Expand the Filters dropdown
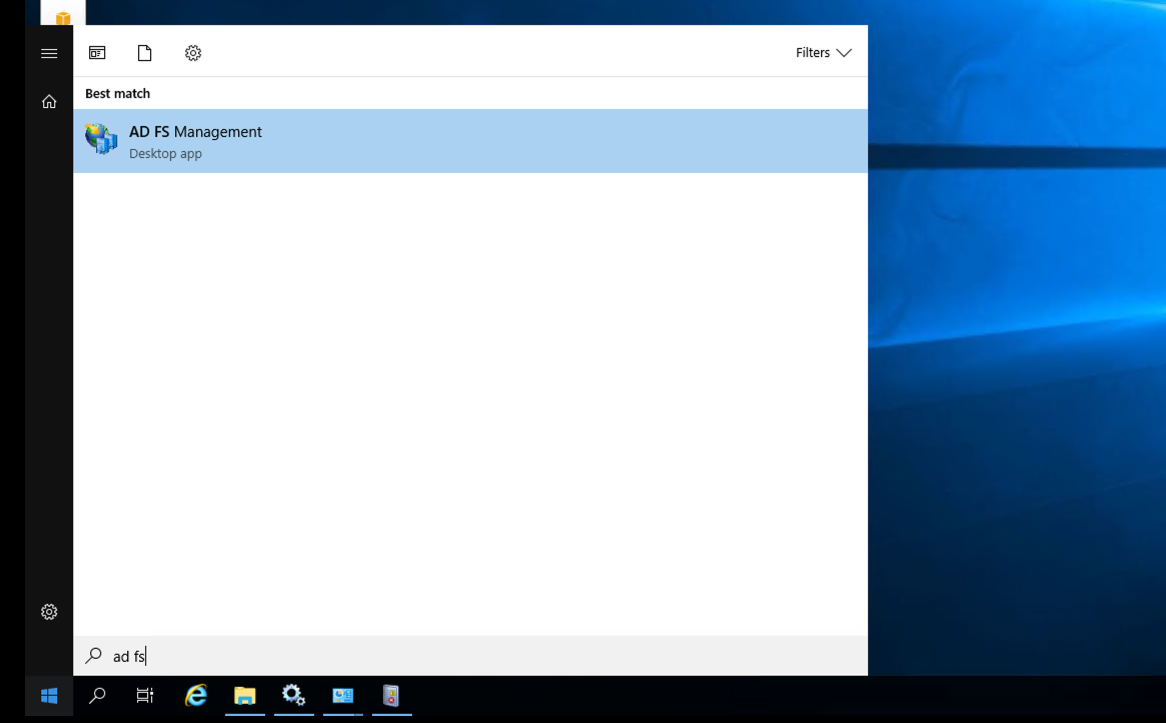1166x723 pixels. [823, 53]
